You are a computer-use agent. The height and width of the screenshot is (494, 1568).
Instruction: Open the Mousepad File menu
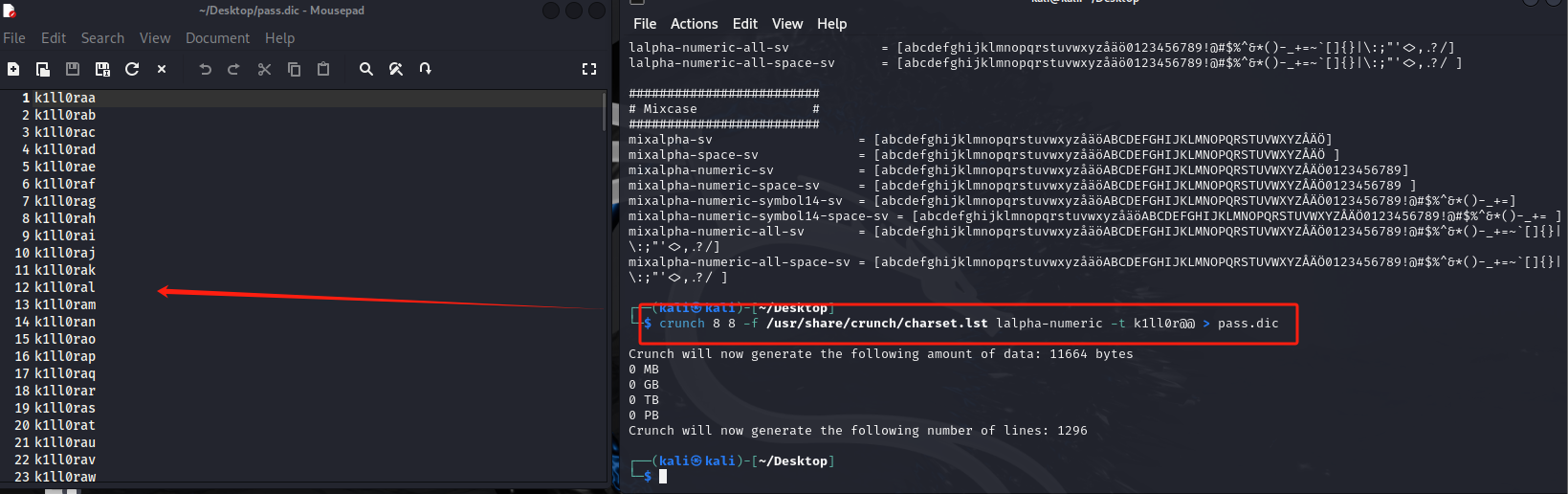coord(14,38)
